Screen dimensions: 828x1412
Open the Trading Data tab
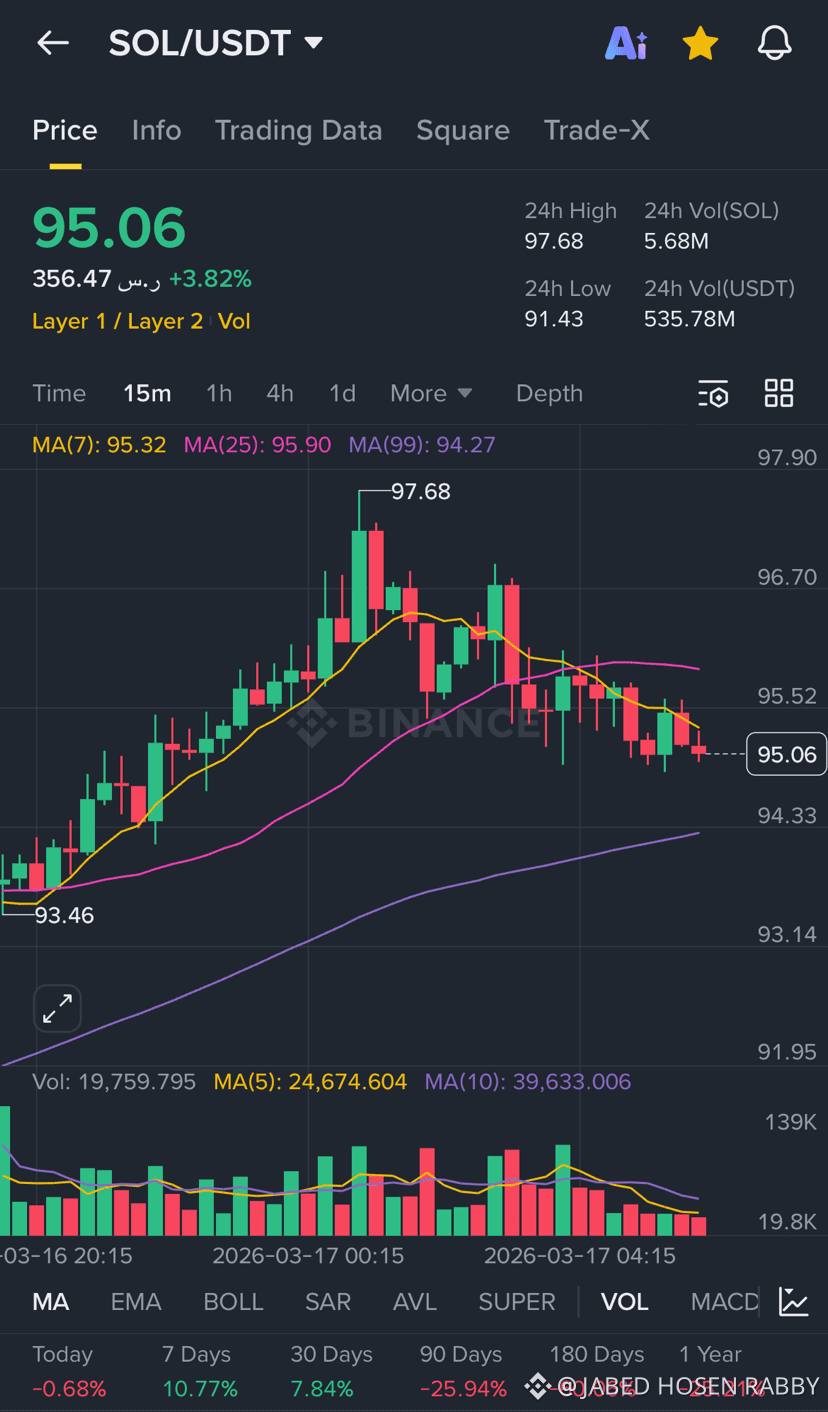click(298, 130)
